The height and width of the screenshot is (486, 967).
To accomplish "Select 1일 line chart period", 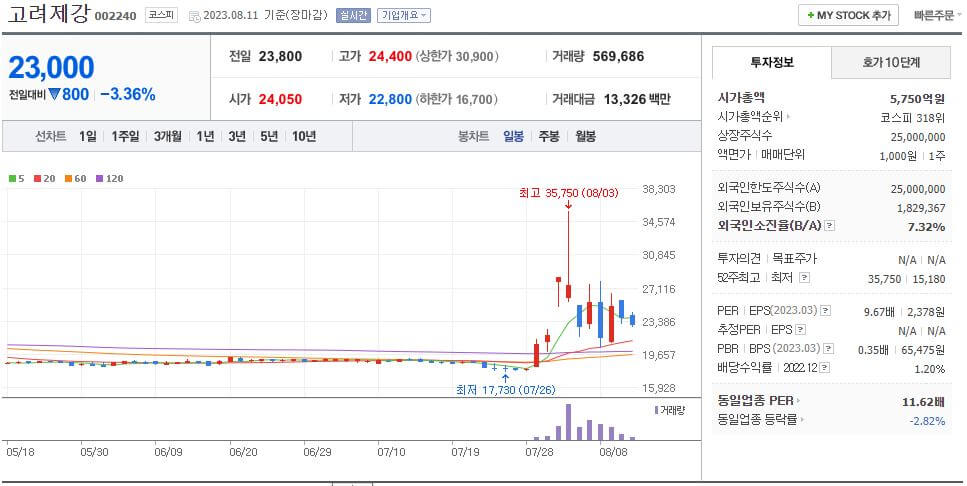I will pyautogui.click(x=88, y=136).
